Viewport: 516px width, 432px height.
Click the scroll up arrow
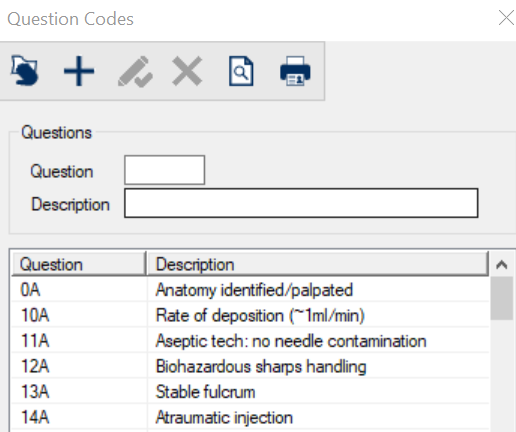[502, 265]
